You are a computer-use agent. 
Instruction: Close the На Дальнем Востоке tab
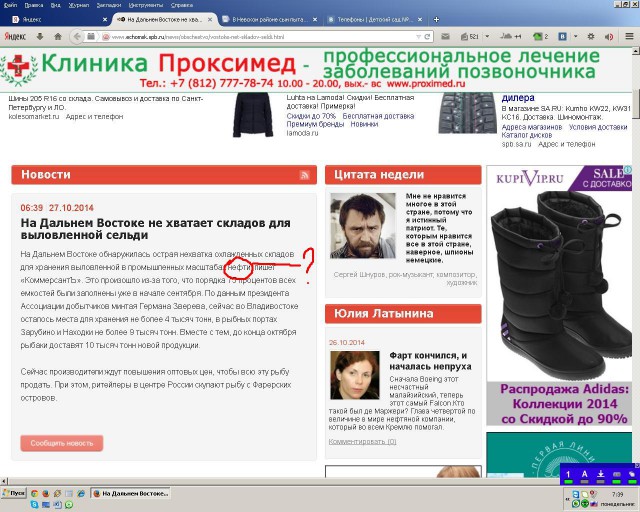210,19
